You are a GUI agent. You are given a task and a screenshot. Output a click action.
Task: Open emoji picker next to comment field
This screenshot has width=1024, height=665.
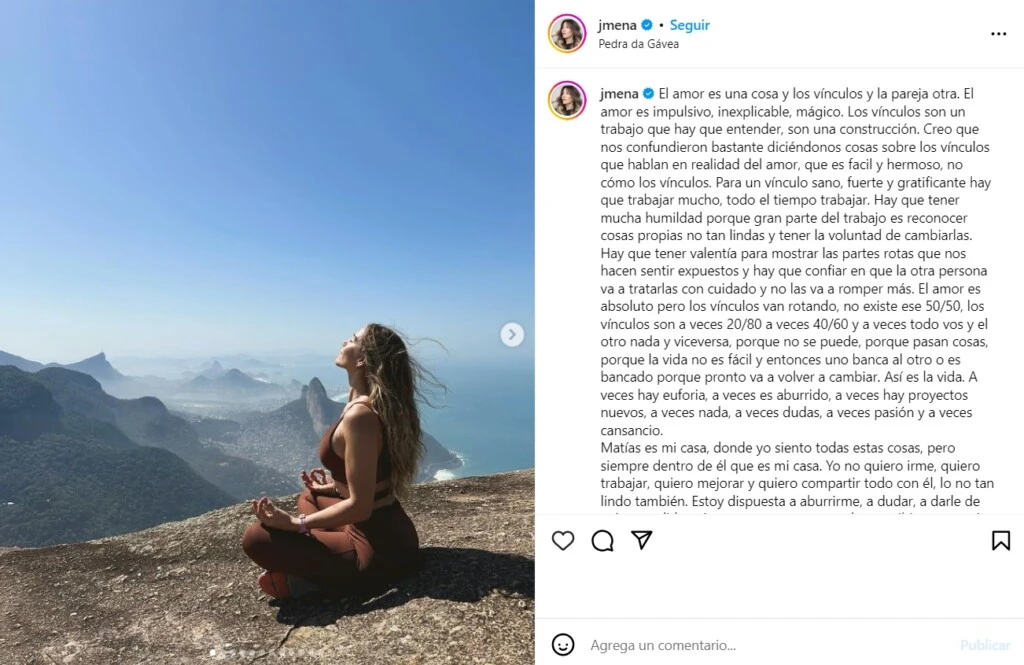(x=563, y=645)
